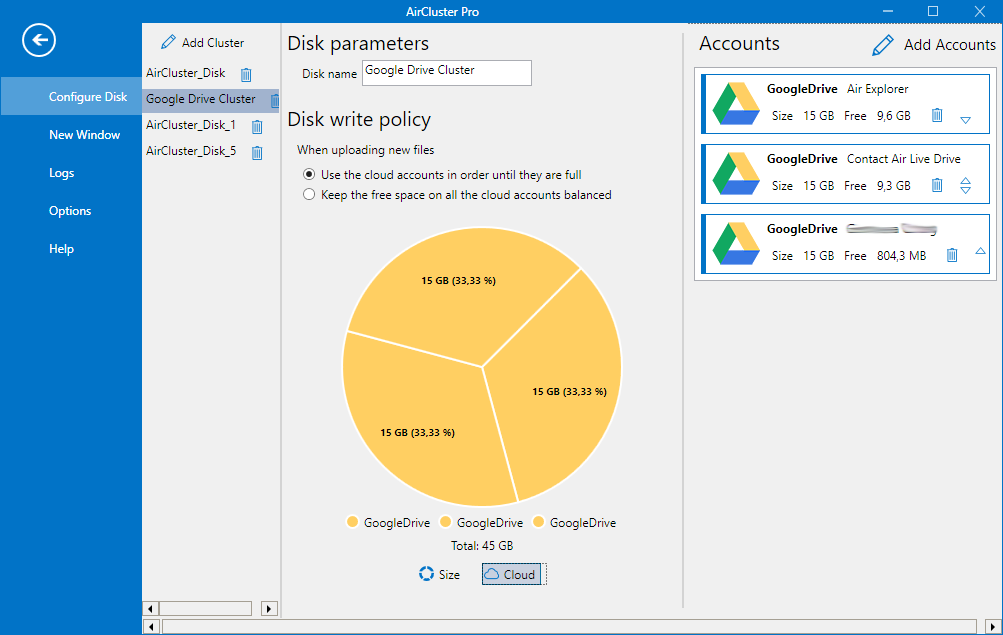
Task: Select AirCluster_Disk_5 in cluster list
Action: [x=191, y=151]
